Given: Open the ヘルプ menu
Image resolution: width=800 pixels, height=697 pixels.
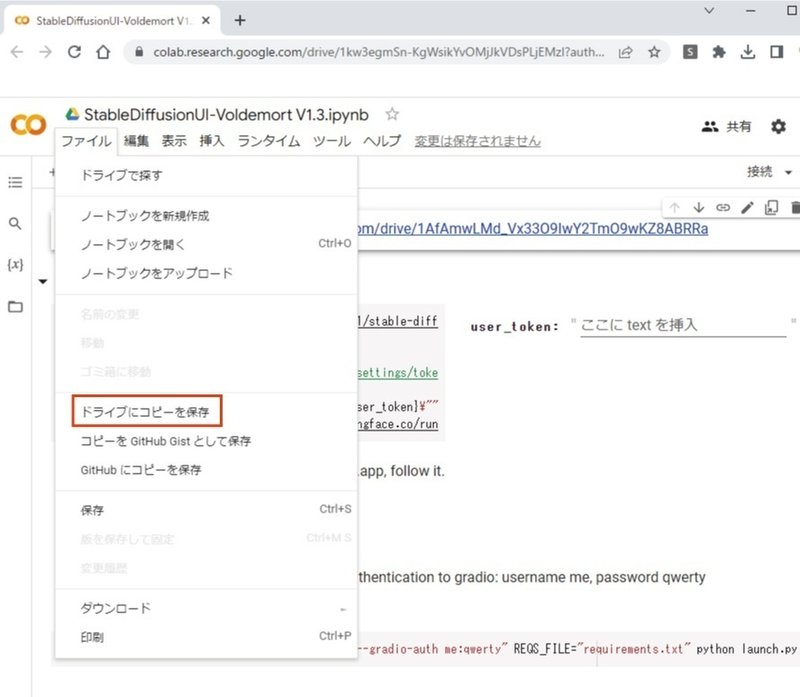Looking at the screenshot, I should coord(382,141).
